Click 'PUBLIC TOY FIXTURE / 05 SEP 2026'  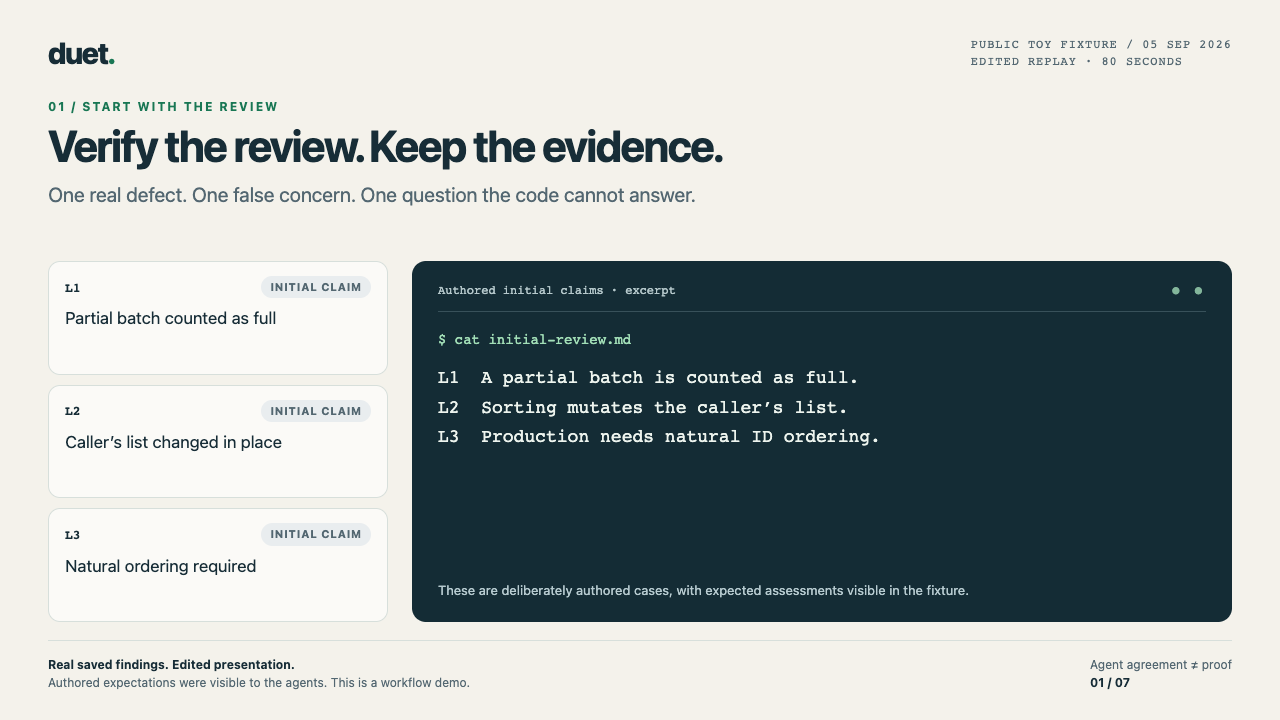click(1101, 44)
